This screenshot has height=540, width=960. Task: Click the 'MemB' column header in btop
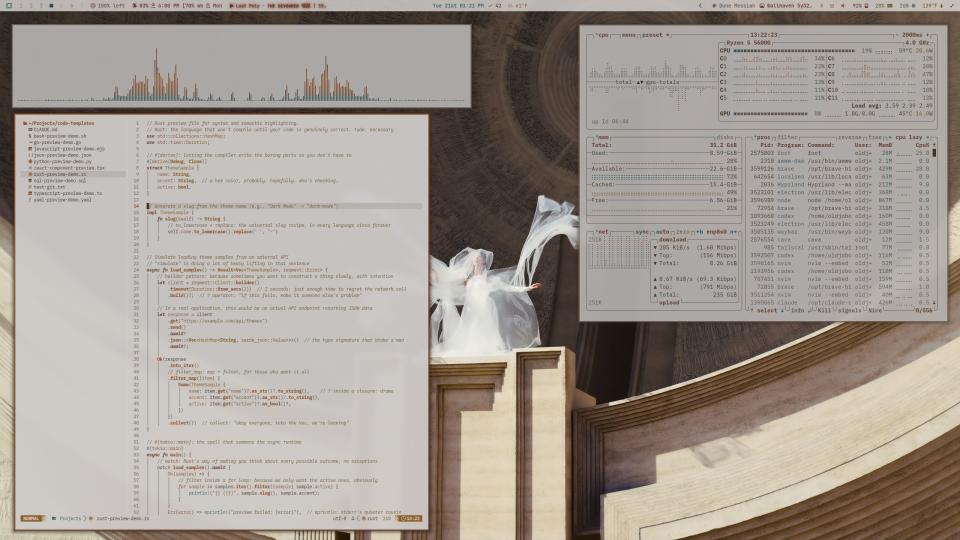[885, 145]
